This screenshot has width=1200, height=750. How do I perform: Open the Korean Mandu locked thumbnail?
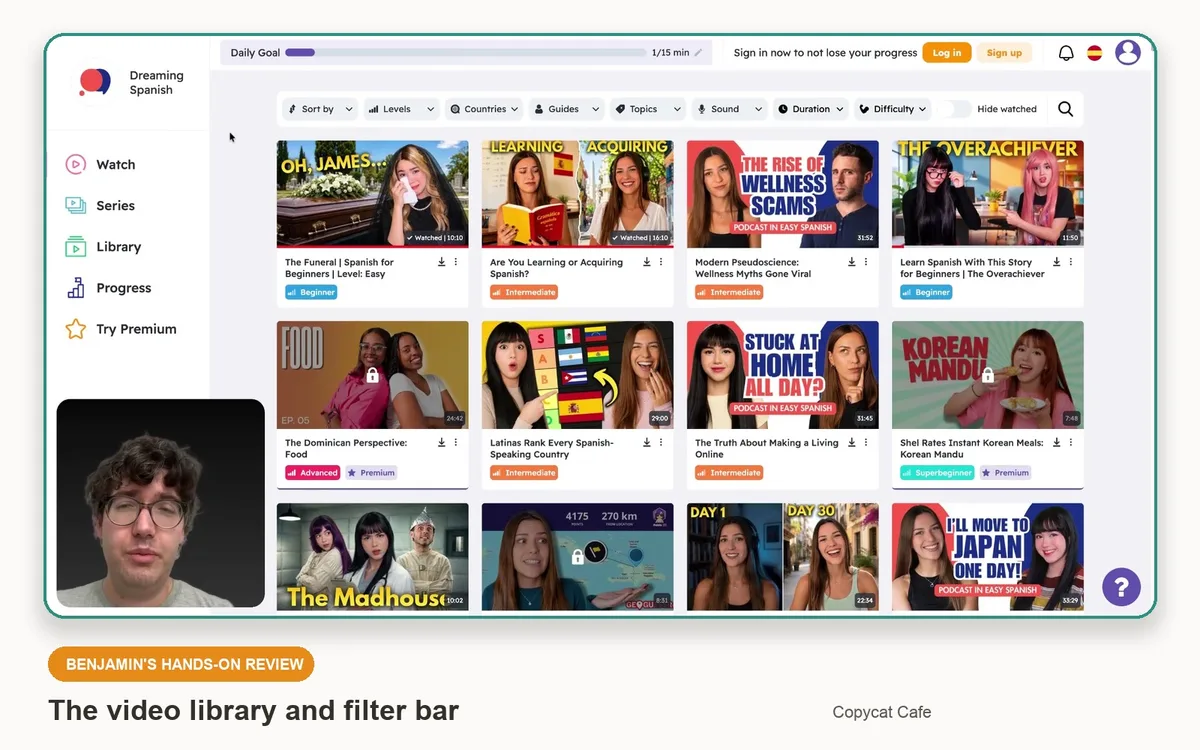click(x=988, y=375)
